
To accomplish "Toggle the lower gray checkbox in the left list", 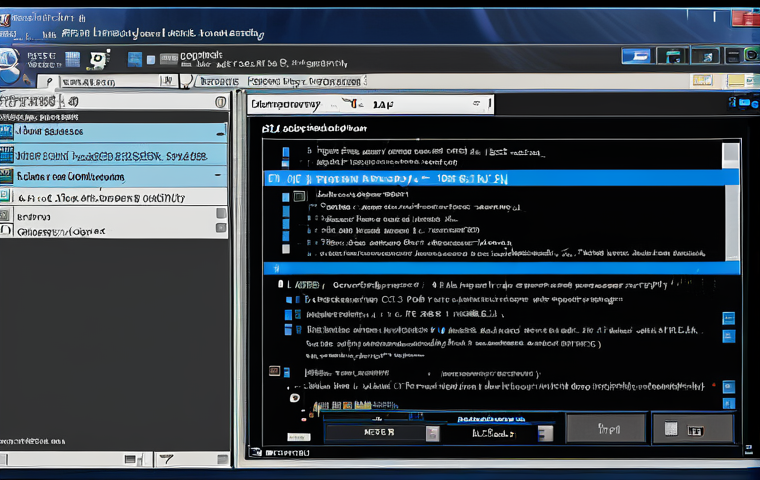I will [221, 228].
